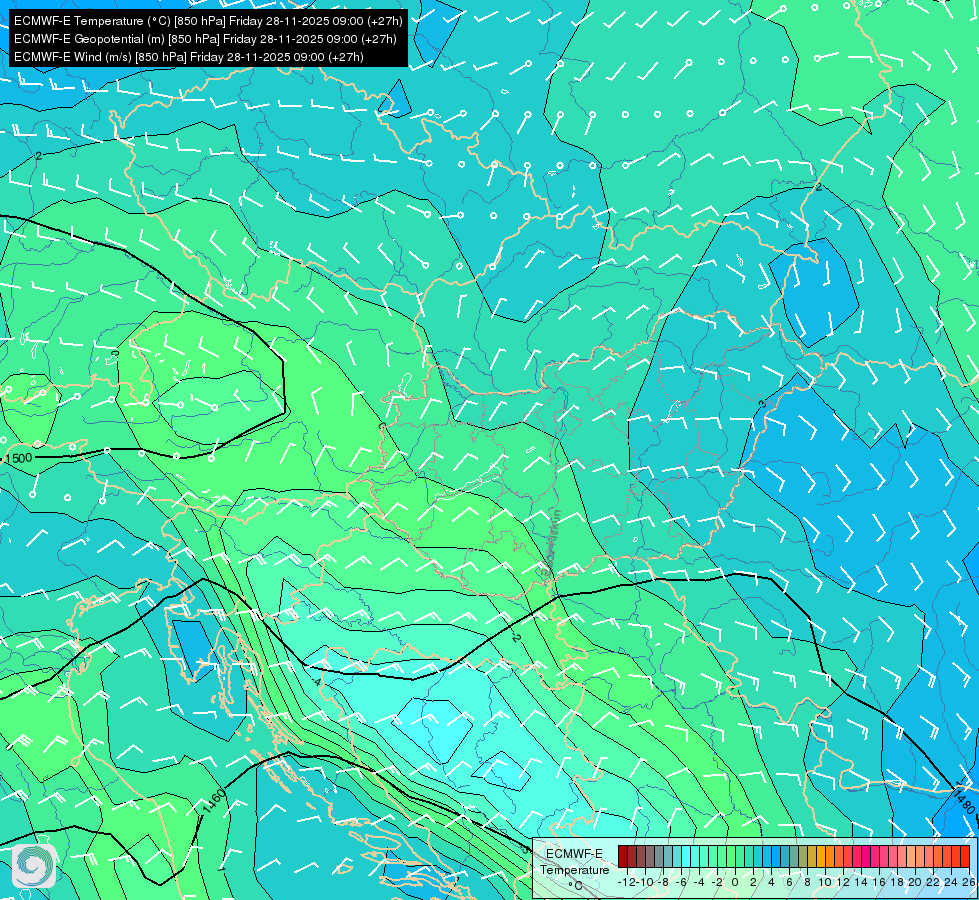The image size is (979, 900).
Task: Click the swirl logo in the bottom-left corner
Action: click(34, 866)
